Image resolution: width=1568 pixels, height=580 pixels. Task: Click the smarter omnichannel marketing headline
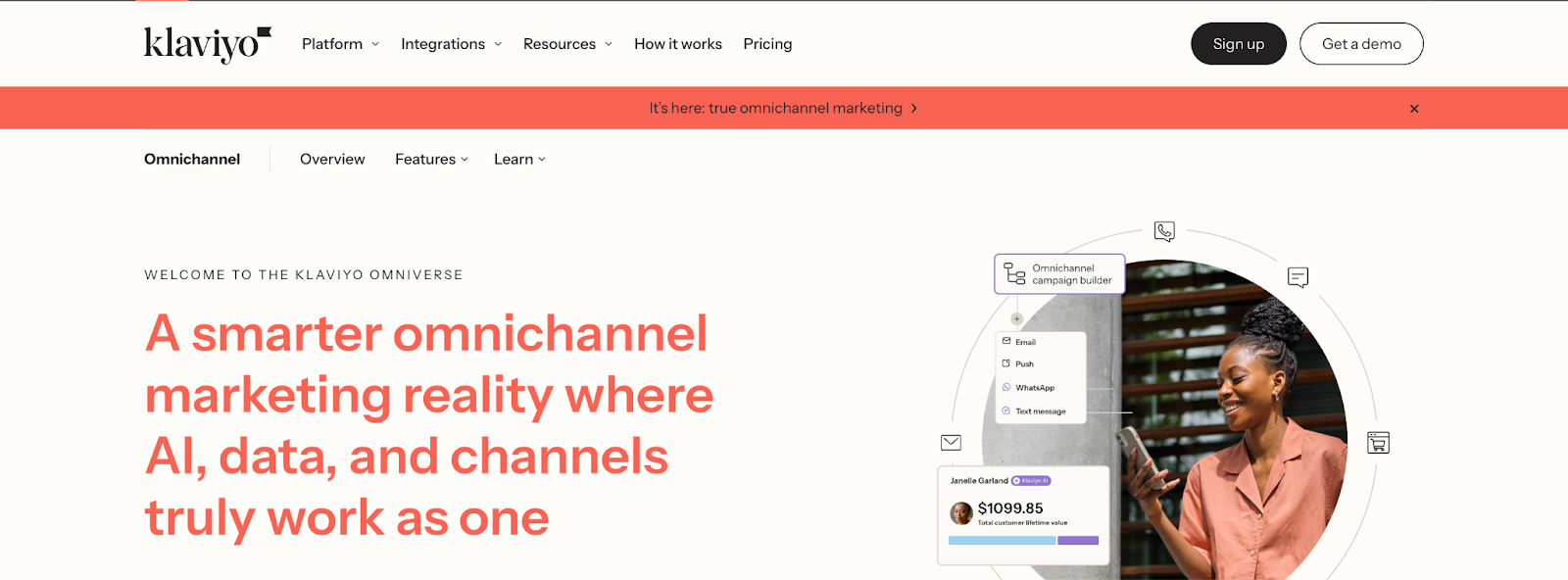429,425
